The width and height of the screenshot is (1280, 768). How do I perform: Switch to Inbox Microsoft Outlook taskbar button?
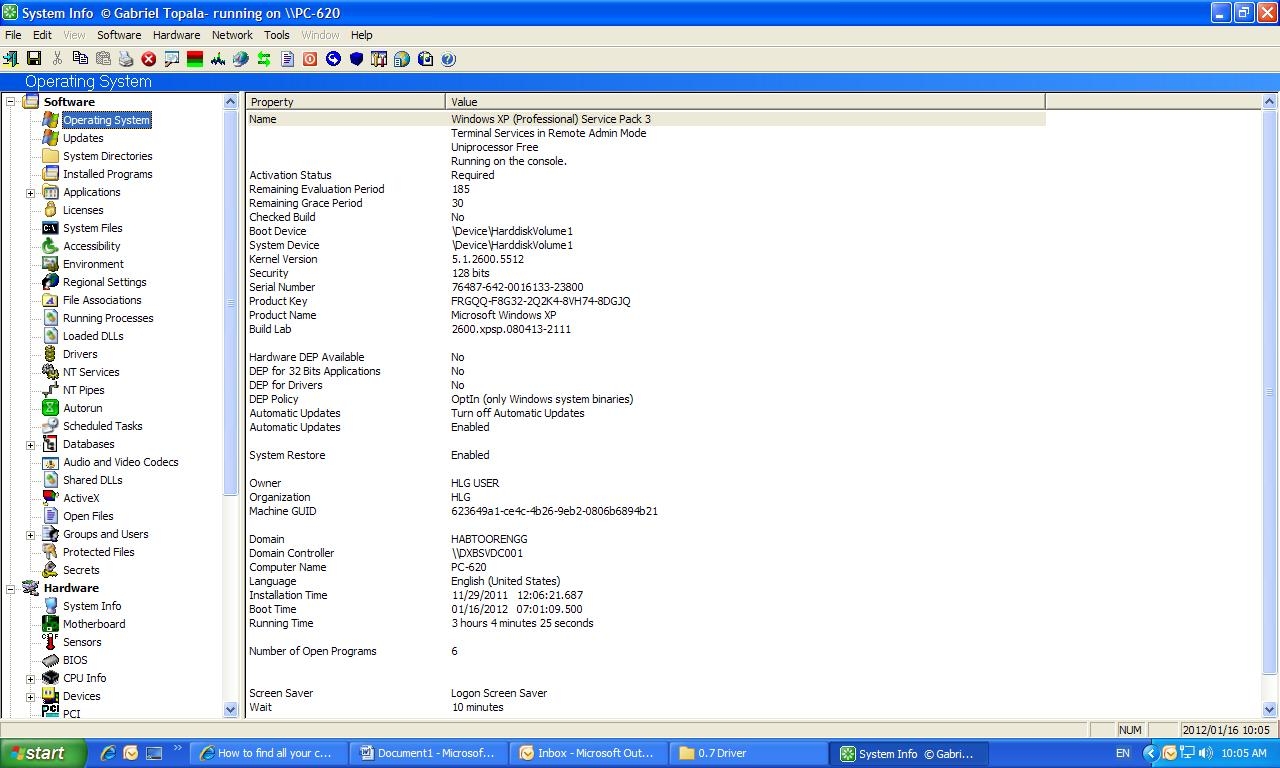[x=590, y=753]
